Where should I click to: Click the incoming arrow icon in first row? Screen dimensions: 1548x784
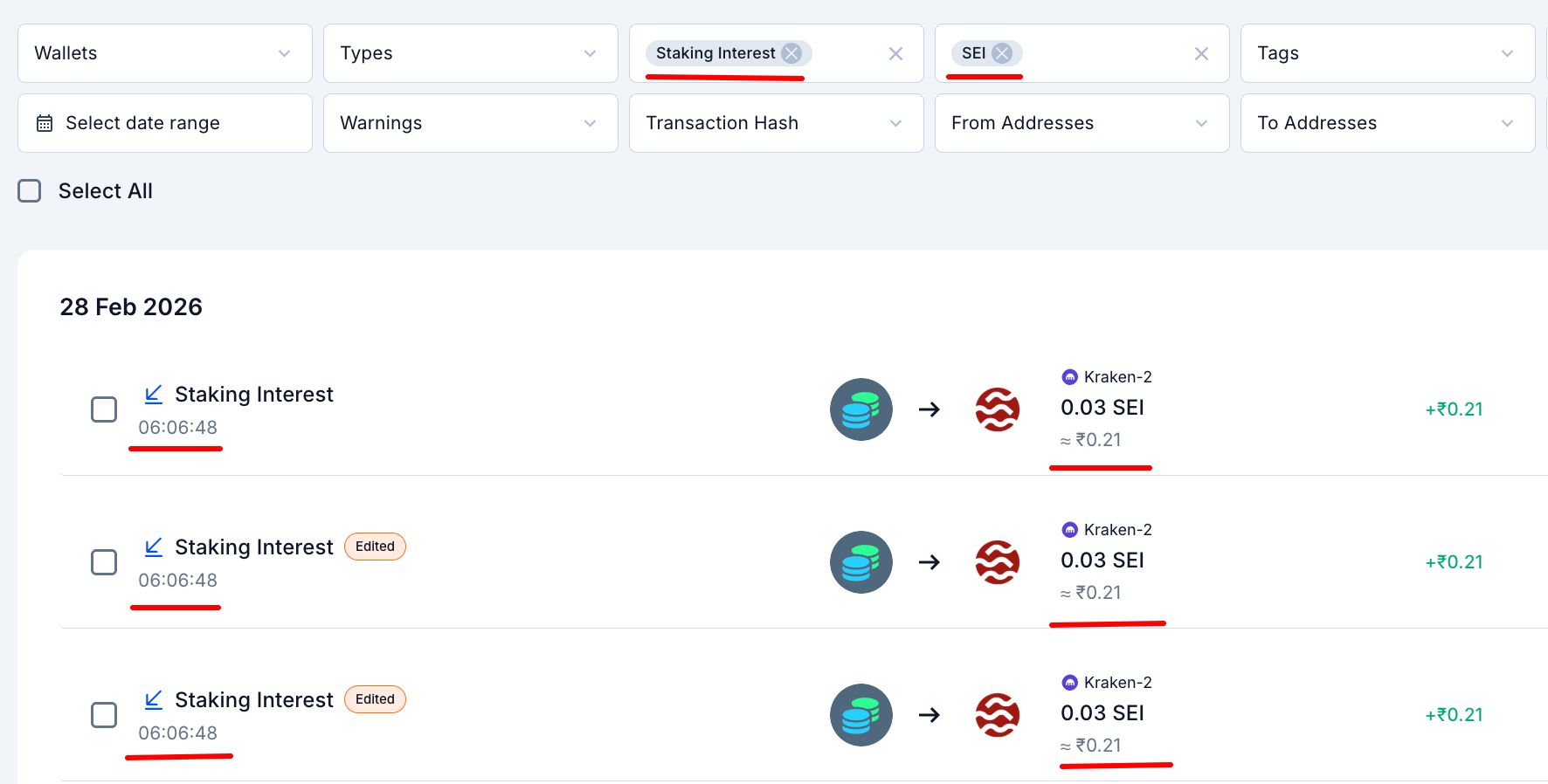[154, 395]
